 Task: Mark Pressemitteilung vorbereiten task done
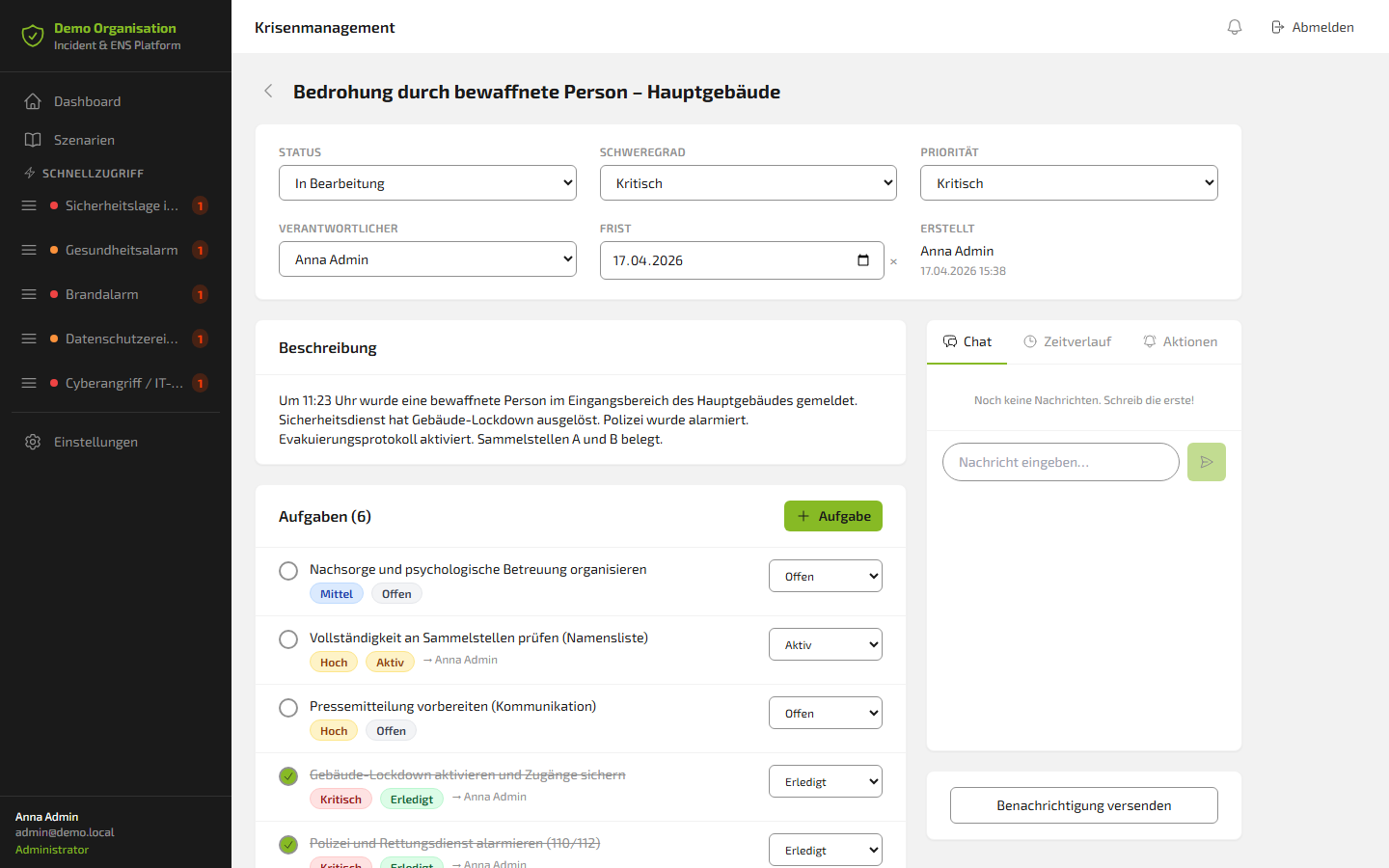288,708
